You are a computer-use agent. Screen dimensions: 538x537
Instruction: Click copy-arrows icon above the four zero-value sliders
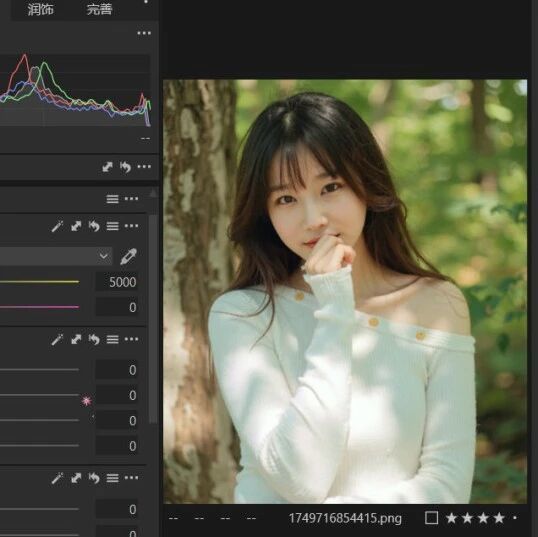pyautogui.click(x=76, y=340)
